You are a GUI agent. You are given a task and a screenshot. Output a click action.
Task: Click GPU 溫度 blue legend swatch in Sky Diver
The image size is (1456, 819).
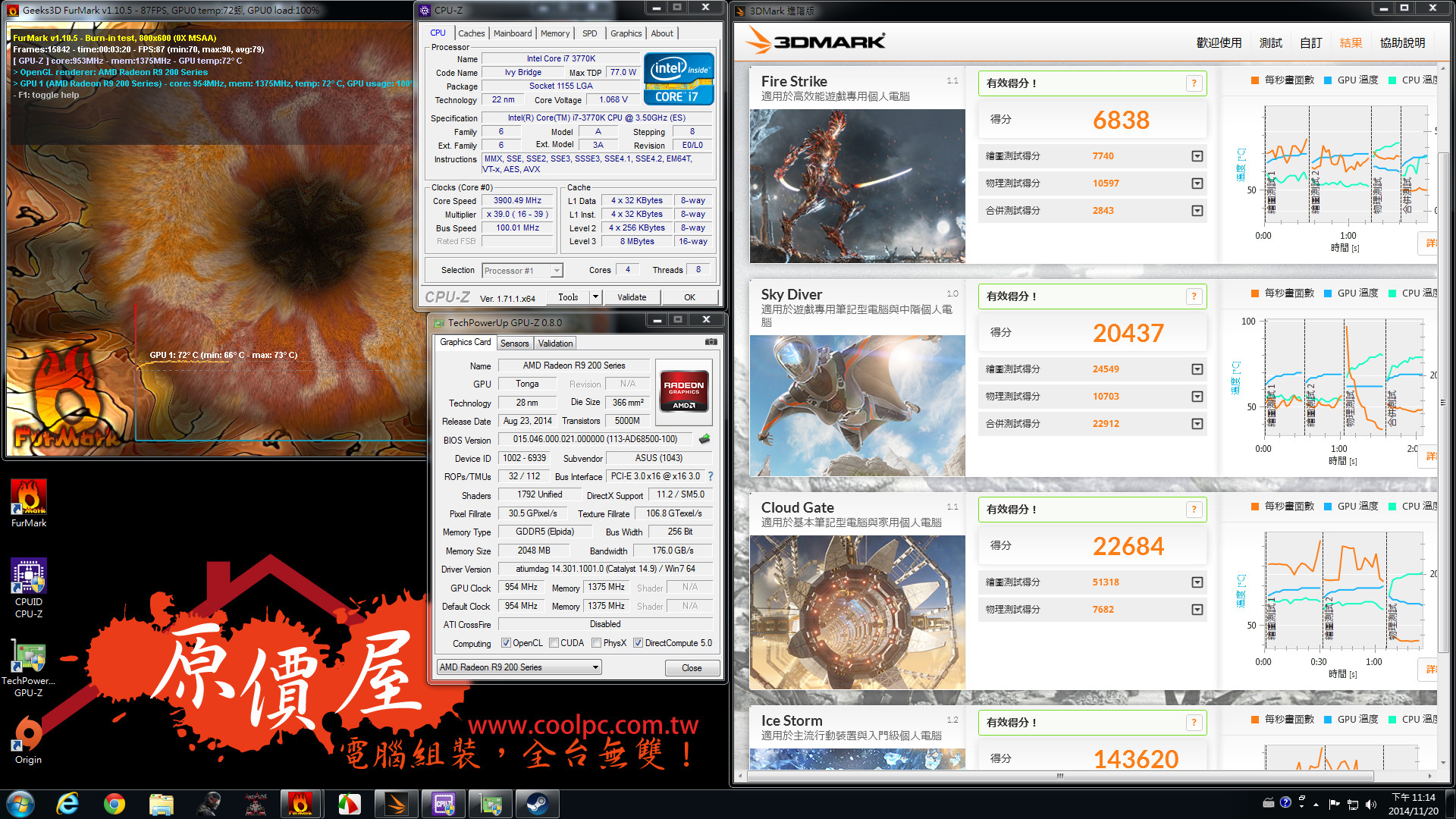tap(1328, 293)
